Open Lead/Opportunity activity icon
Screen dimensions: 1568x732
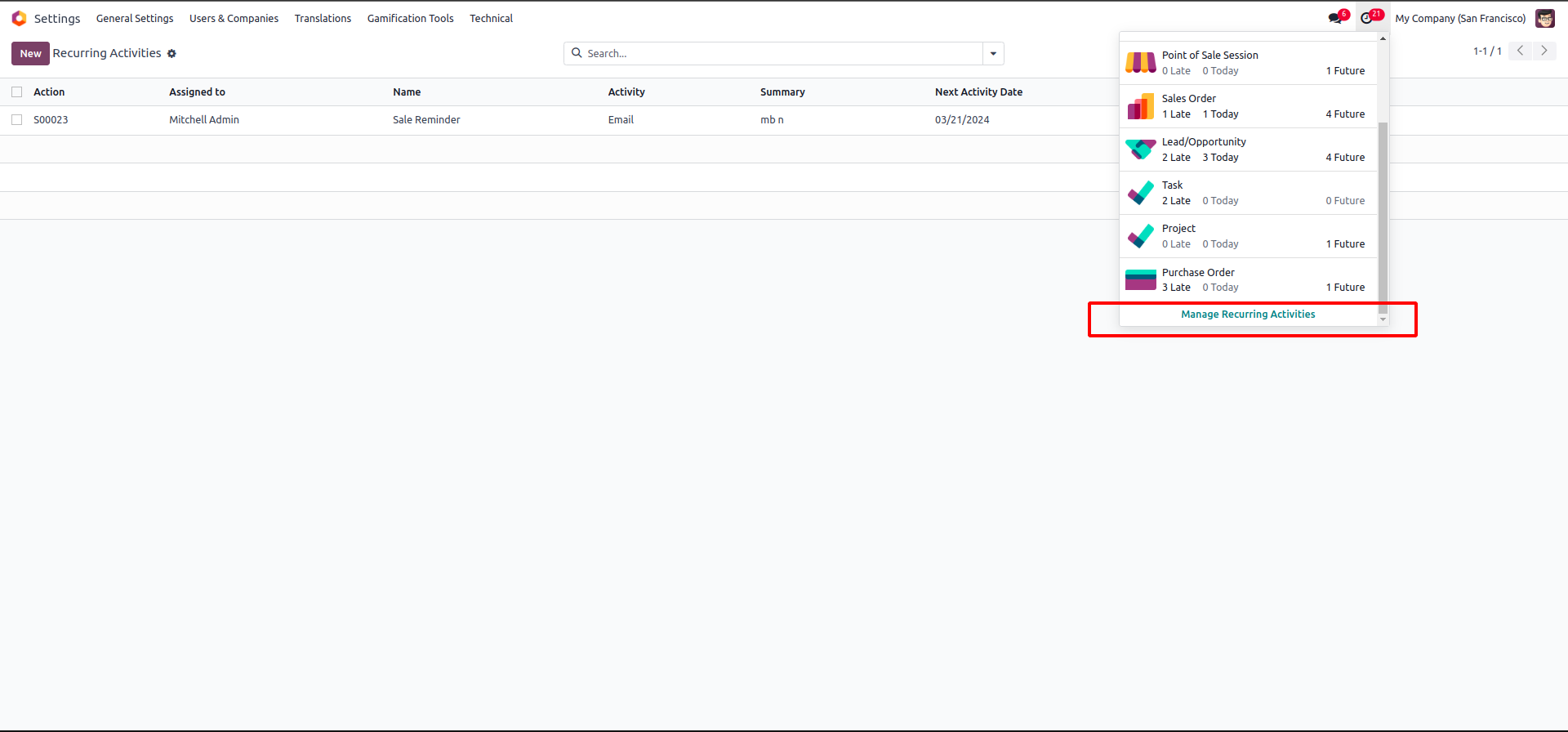click(1141, 150)
